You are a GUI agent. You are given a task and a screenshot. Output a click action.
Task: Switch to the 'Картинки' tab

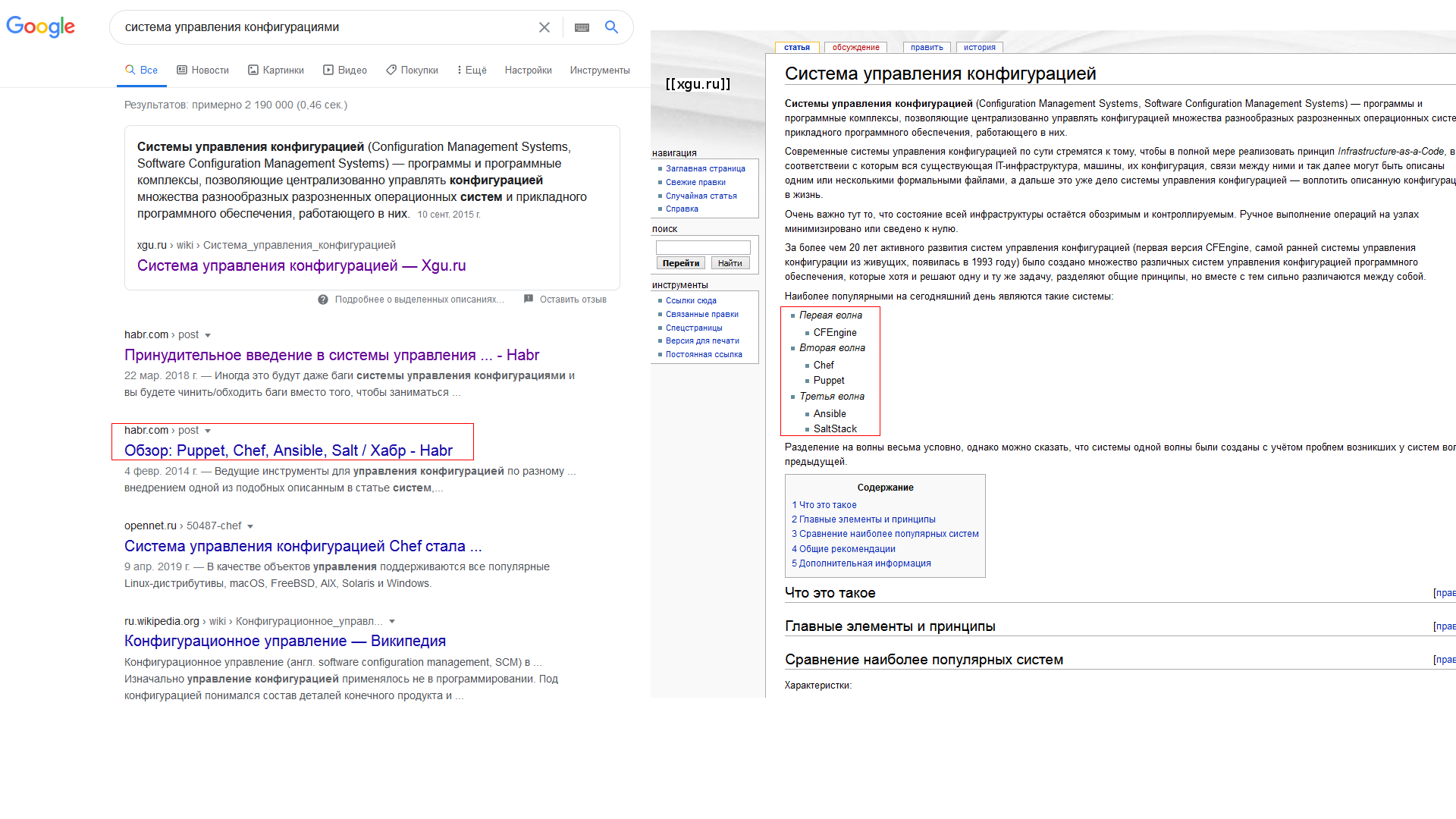276,70
